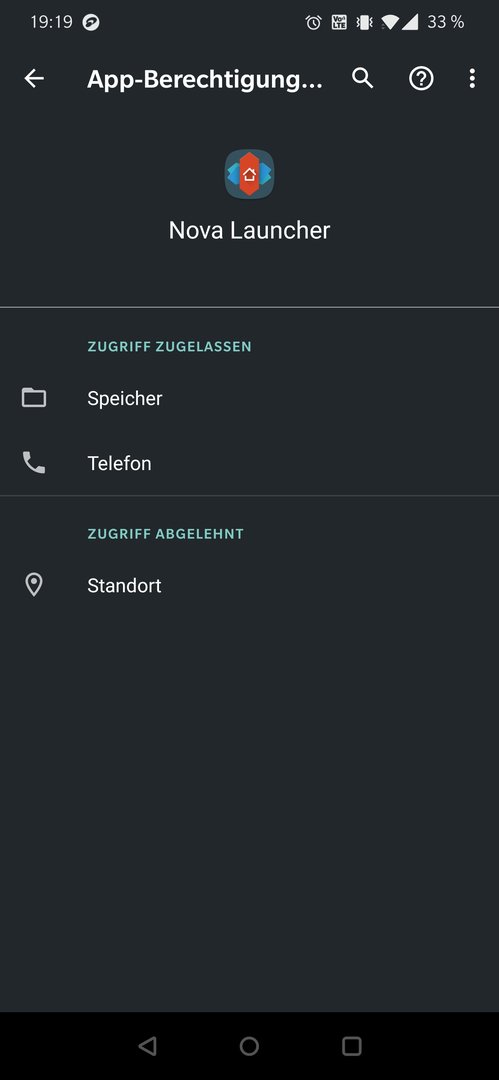
Task: Tap the Android home circle button
Action: (250, 1046)
